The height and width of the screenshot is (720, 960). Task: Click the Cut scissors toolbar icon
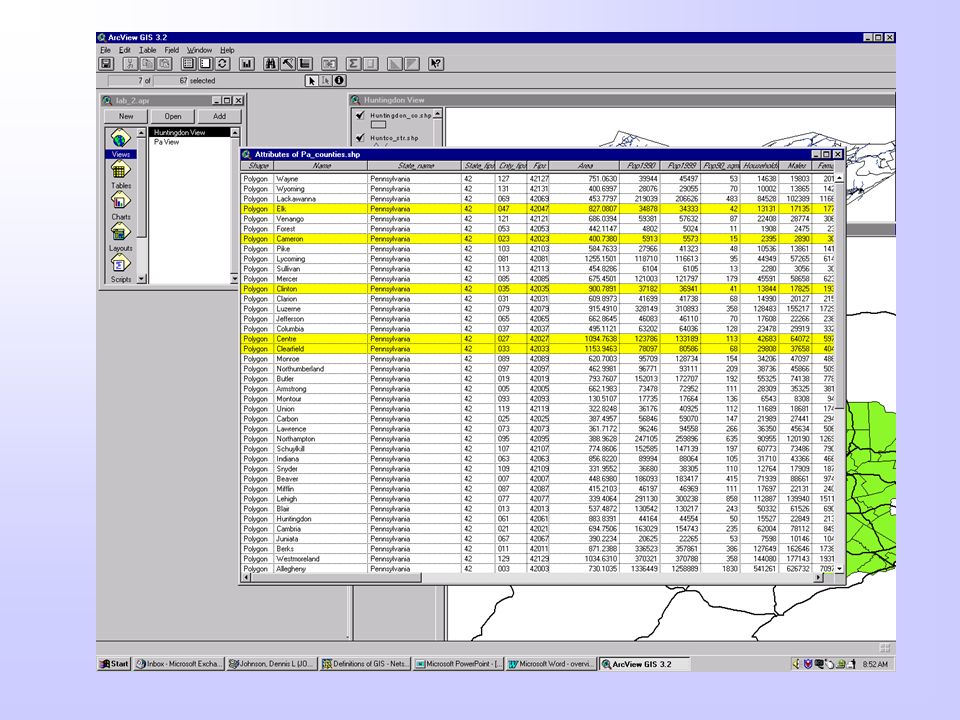pos(130,64)
